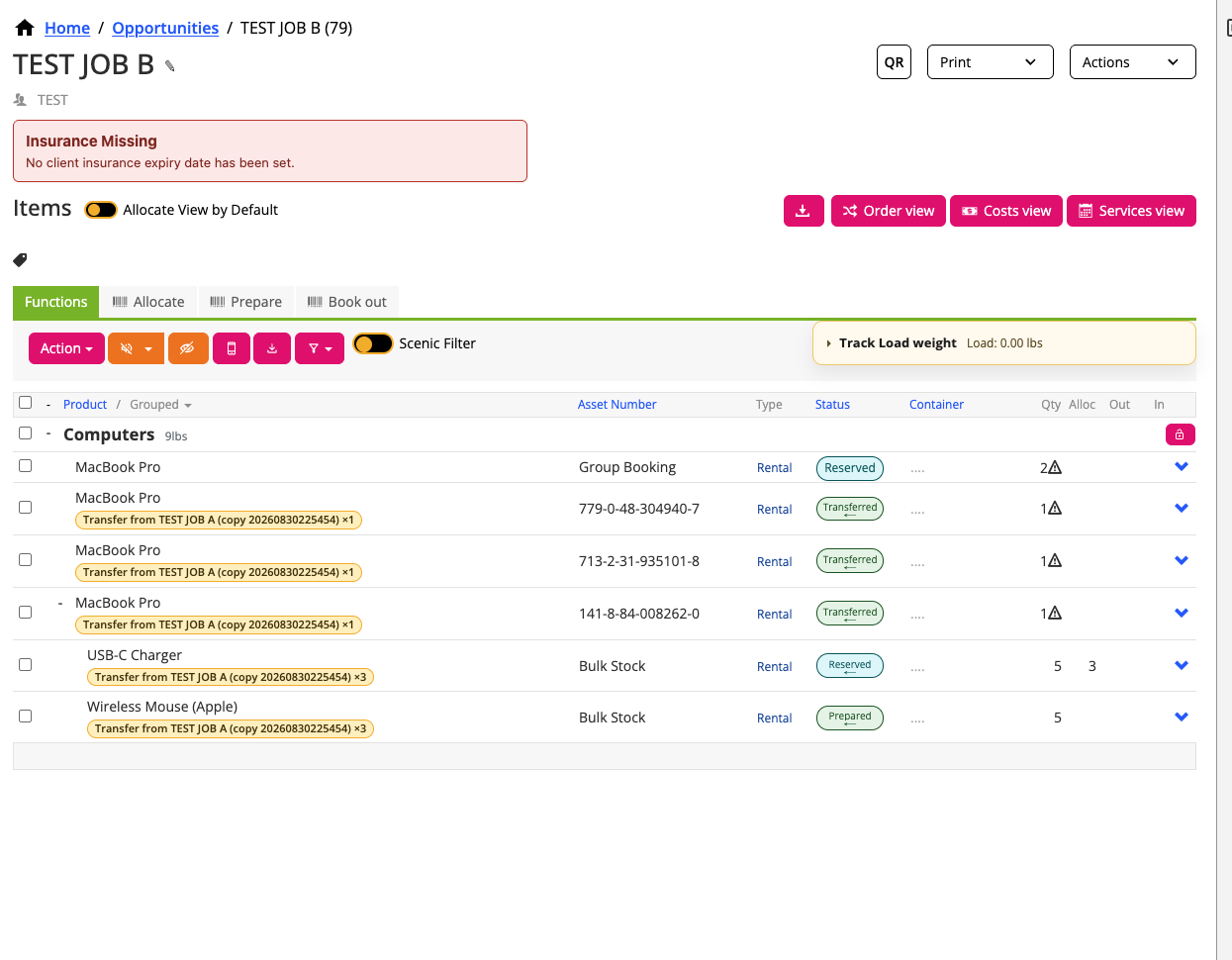1232x960 pixels.
Task: Click Reserved status on Group Booking row
Action: tap(850, 468)
